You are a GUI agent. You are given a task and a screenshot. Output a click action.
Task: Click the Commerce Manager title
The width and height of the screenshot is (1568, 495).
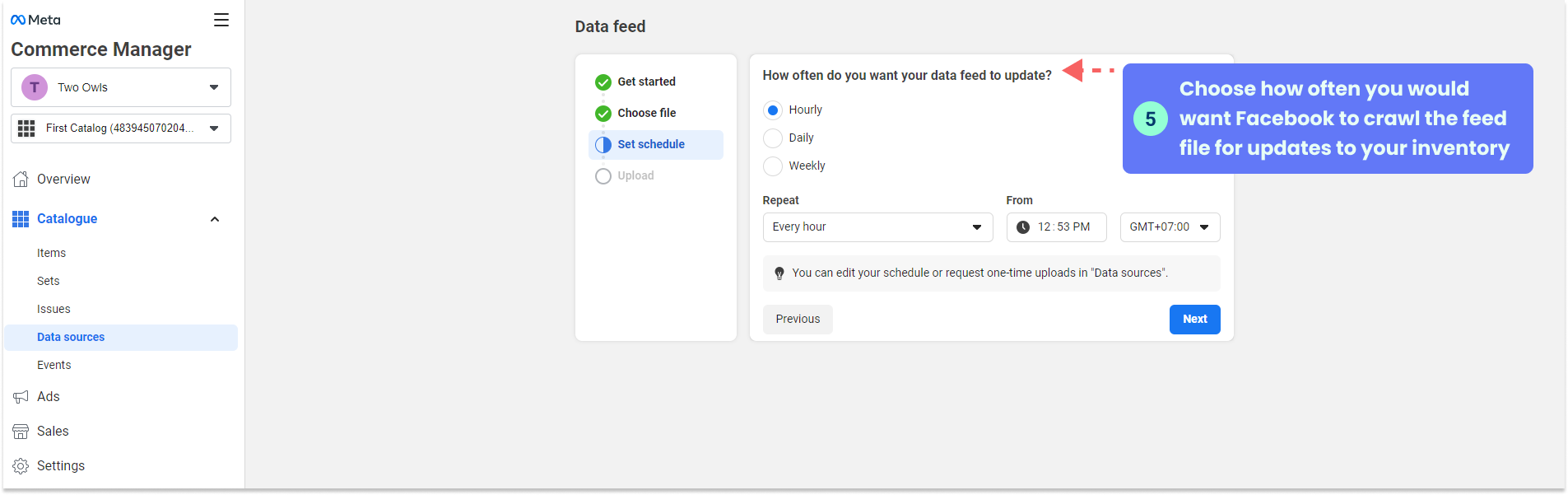pyautogui.click(x=101, y=49)
